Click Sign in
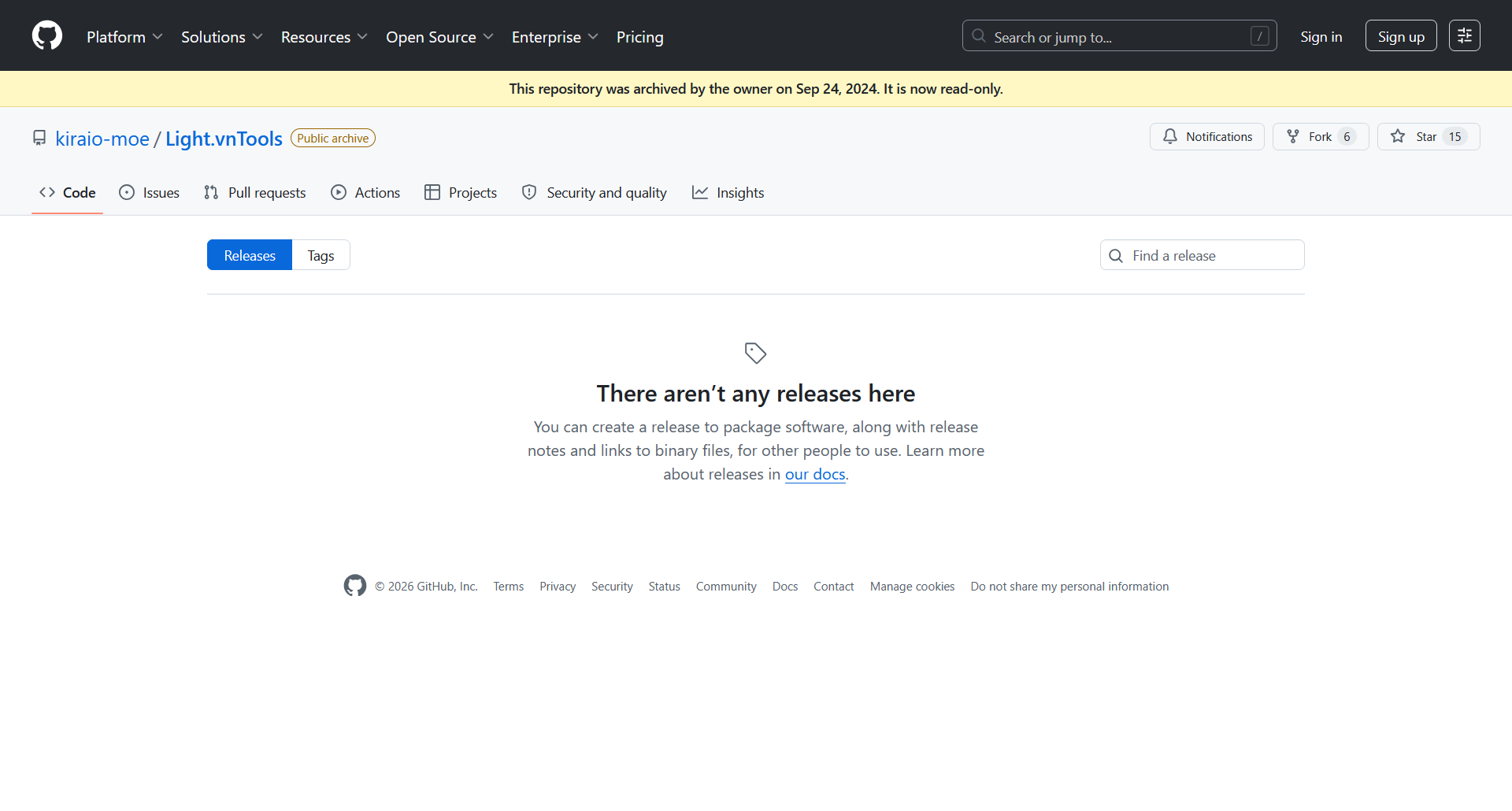The width and height of the screenshot is (1512, 811). [1321, 36]
